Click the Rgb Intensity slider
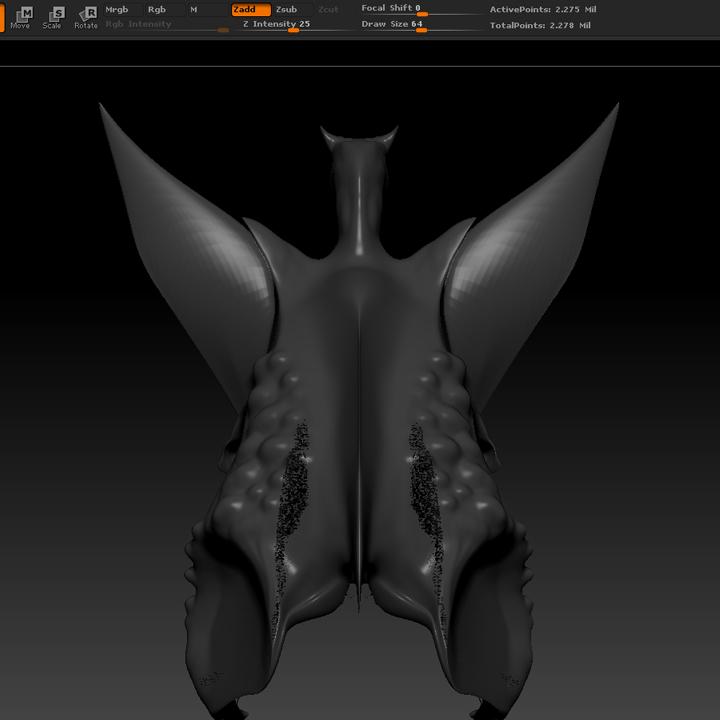Image resolution: width=720 pixels, height=720 pixels. pos(167,25)
